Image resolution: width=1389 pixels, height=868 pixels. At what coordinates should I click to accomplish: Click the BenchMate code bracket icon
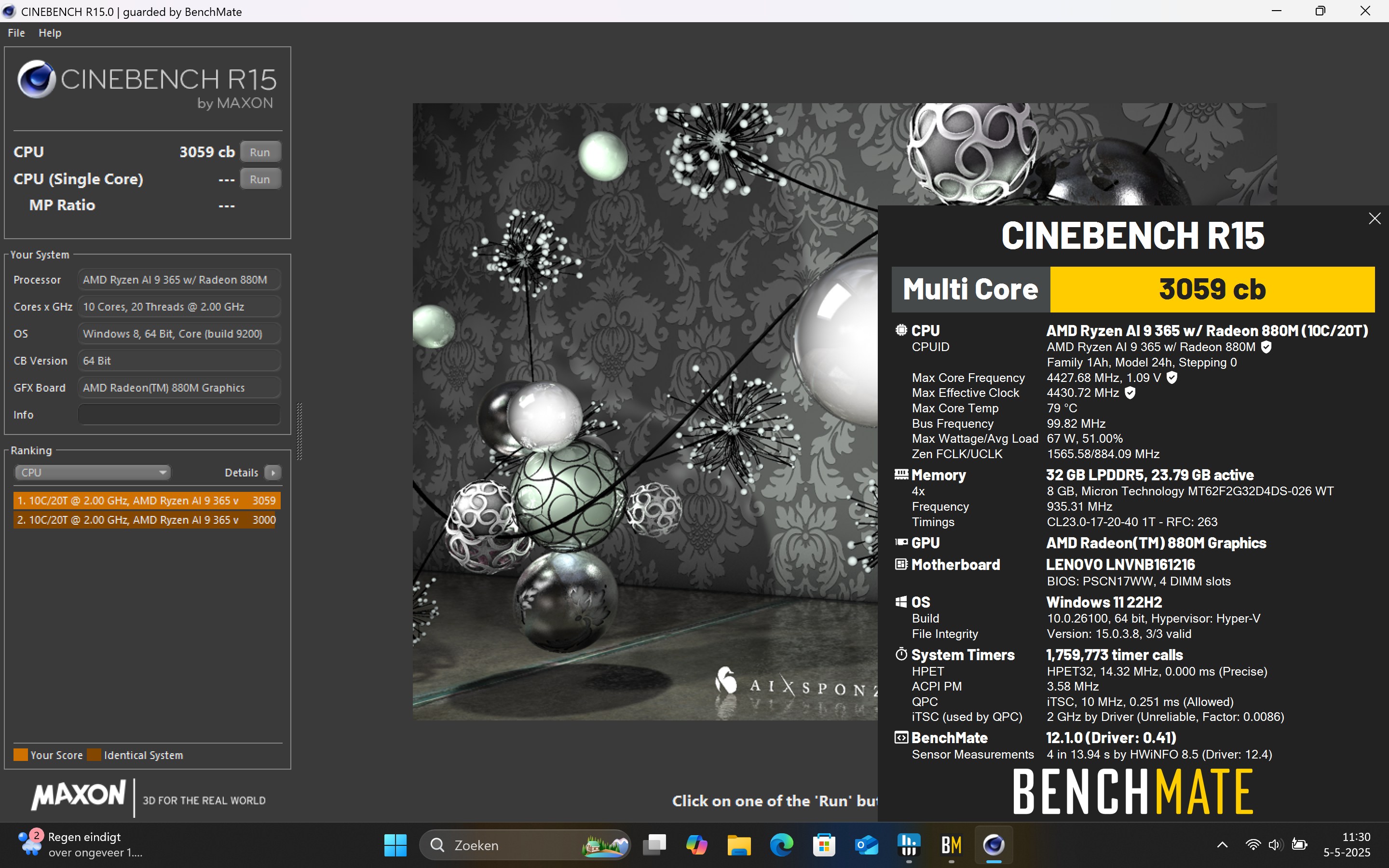[901, 737]
